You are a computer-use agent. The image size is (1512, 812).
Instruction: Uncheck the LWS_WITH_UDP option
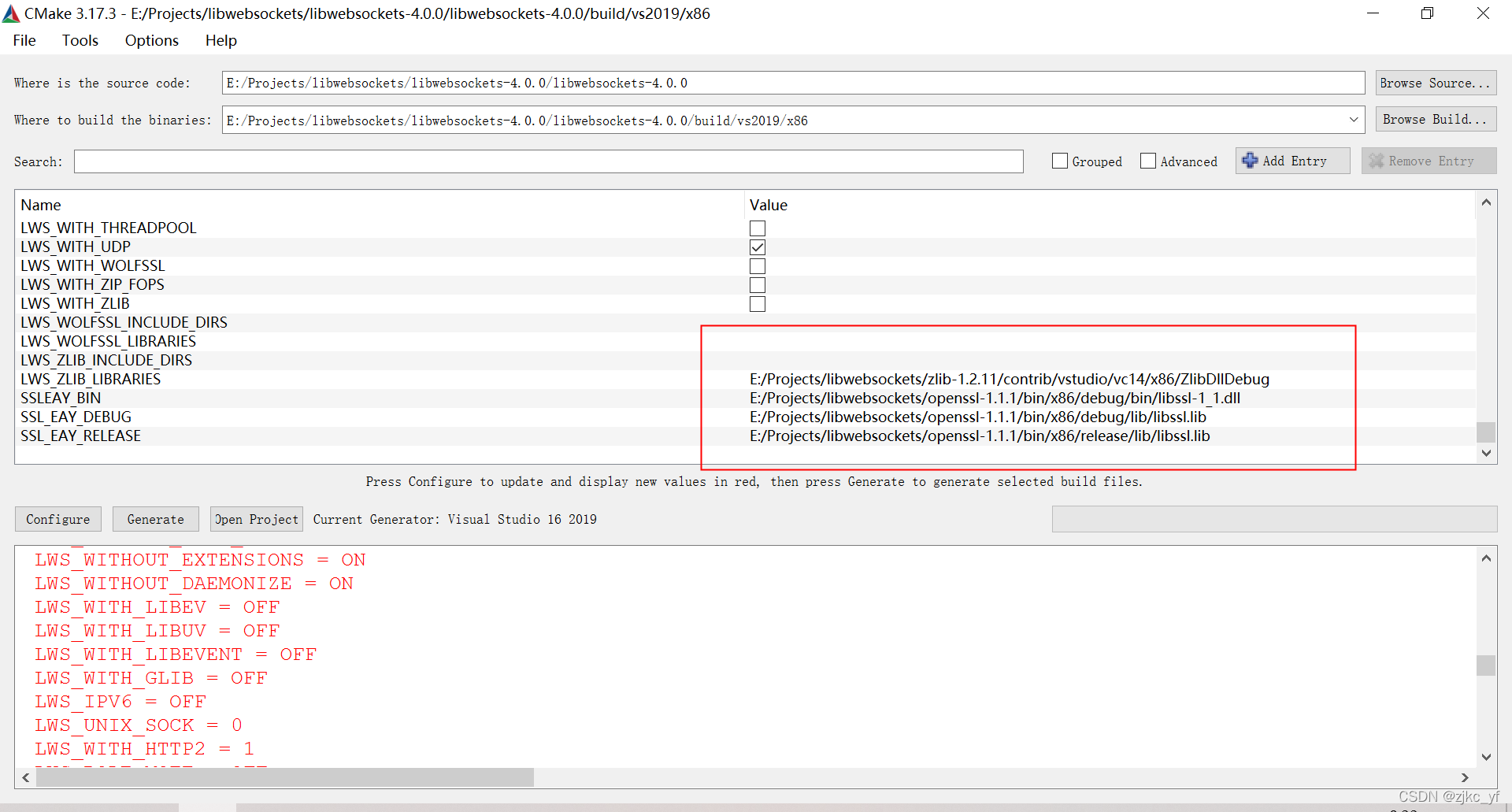click(757, 247)
